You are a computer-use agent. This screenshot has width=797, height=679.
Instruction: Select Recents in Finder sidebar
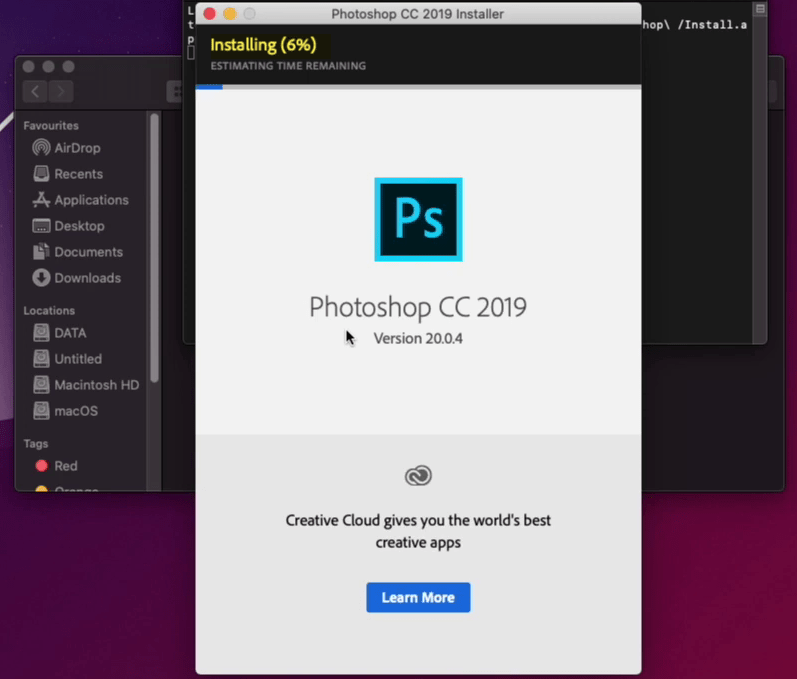coord(78,174)
